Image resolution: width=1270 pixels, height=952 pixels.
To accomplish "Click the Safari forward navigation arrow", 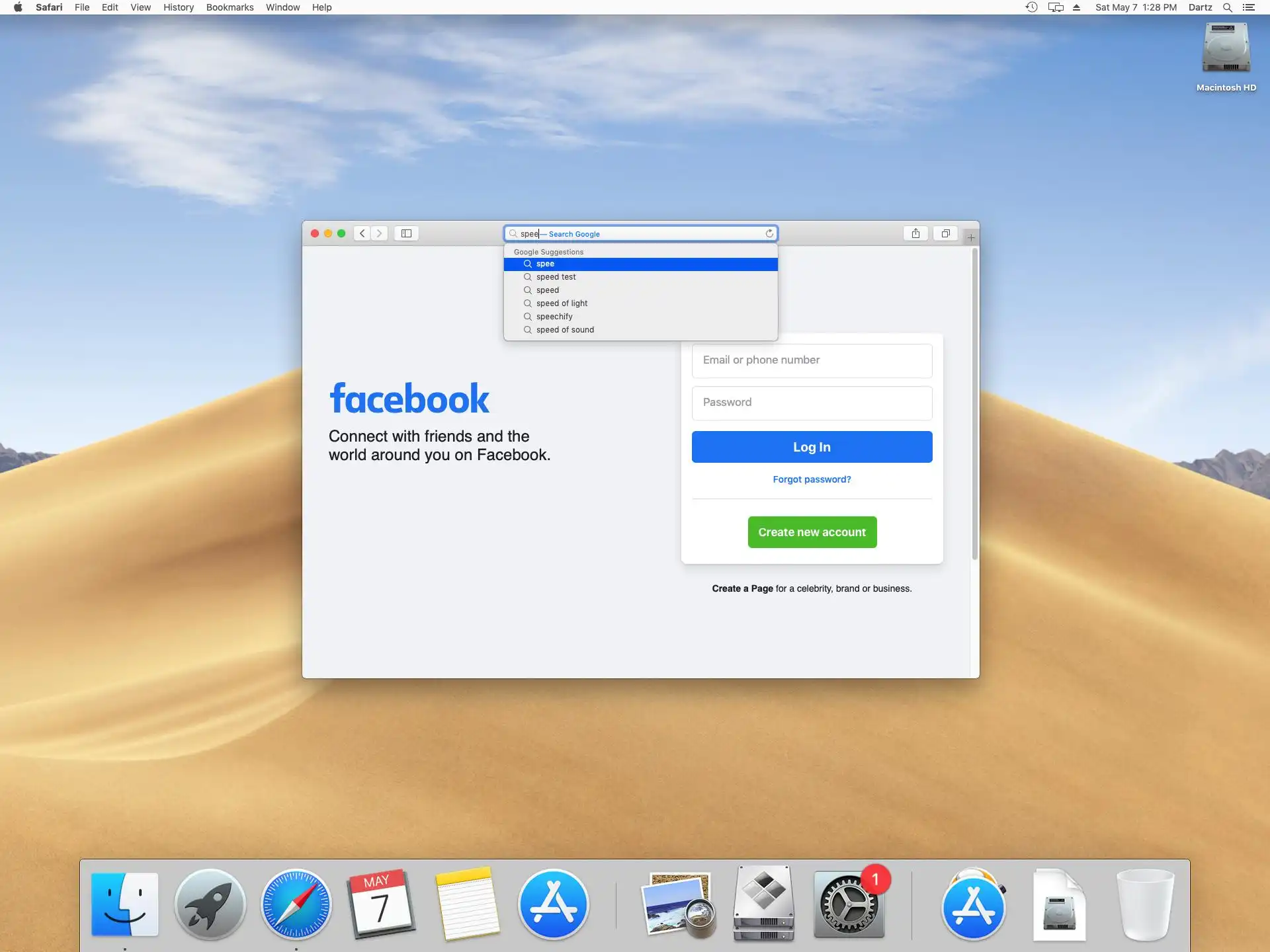I will [379, 233].
